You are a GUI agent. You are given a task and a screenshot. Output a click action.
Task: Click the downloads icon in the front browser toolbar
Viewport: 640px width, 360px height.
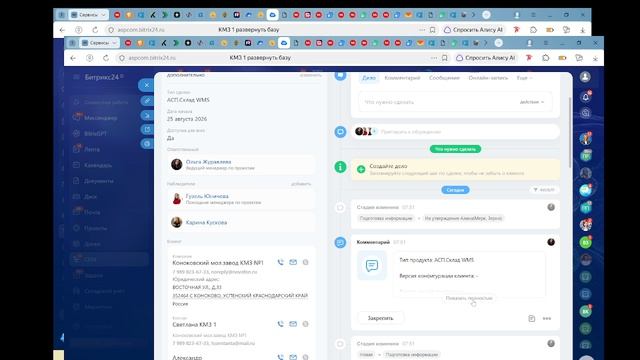click(x=595, y=58)
